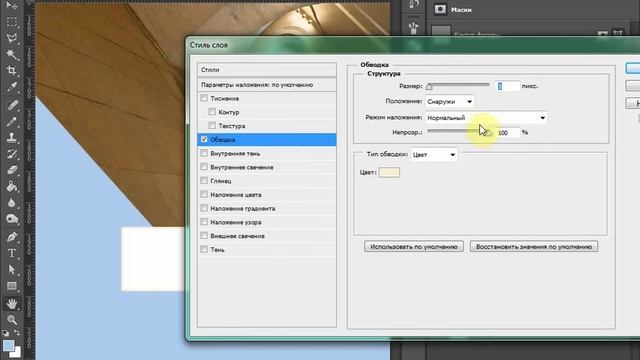Select the Paint Bucket tool

pos(12,186)
